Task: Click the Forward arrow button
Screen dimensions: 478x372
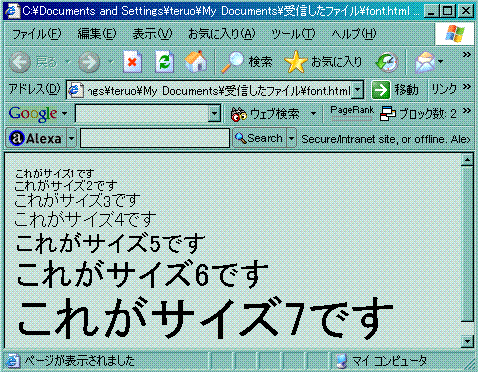Action: (89, 62)
